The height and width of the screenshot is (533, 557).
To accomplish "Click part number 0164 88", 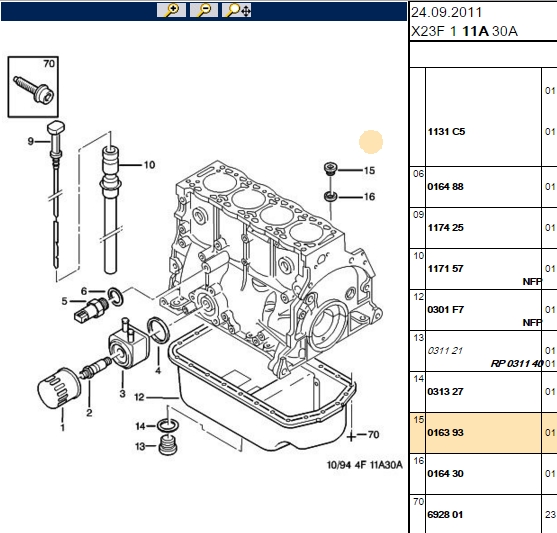I will click(x=445, y=187).
